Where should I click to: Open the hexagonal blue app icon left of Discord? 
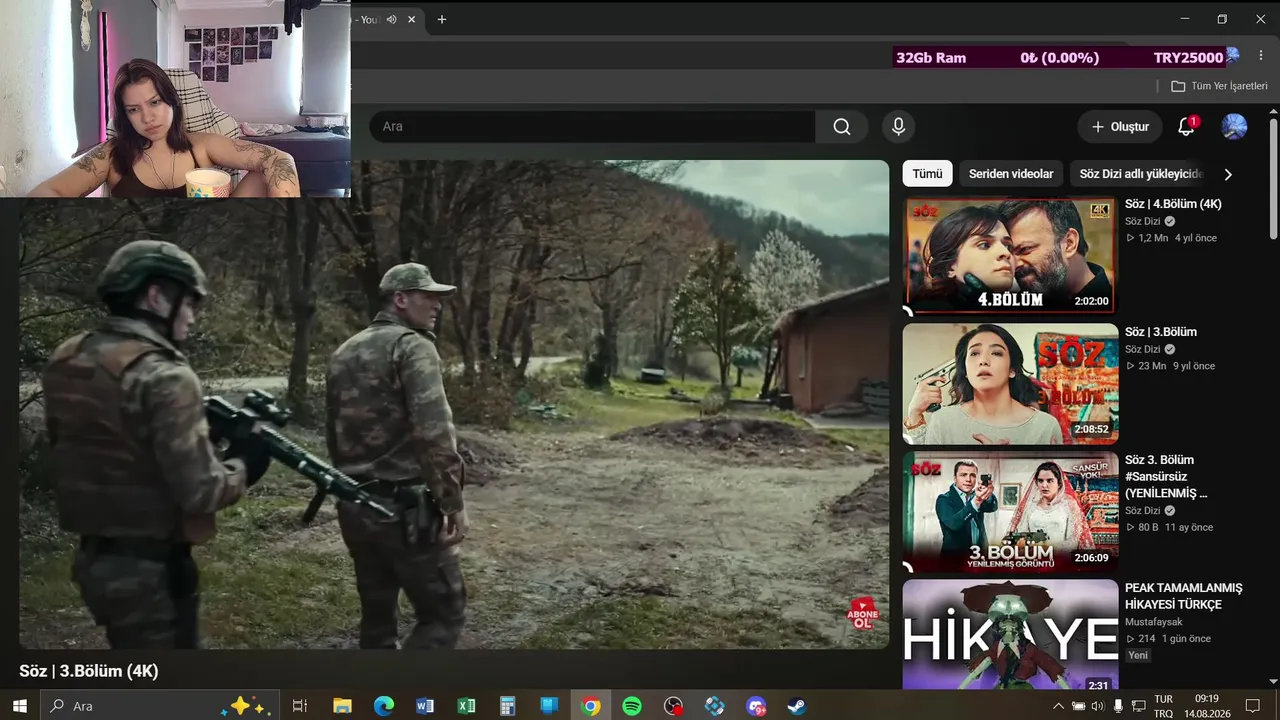pos(714,706)
